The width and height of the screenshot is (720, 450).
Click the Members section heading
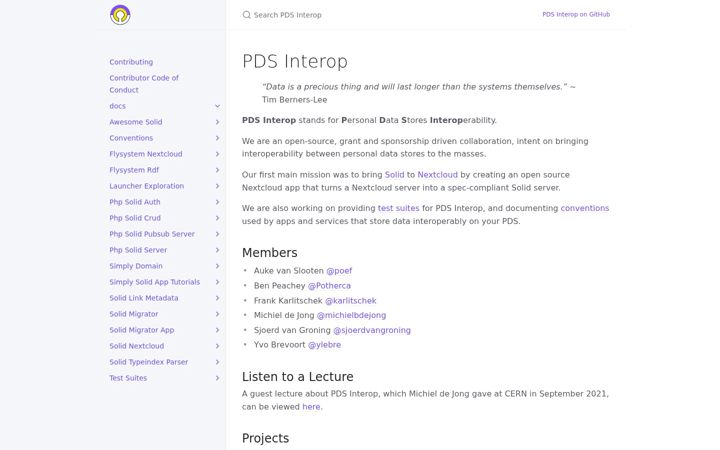(270, 253)
